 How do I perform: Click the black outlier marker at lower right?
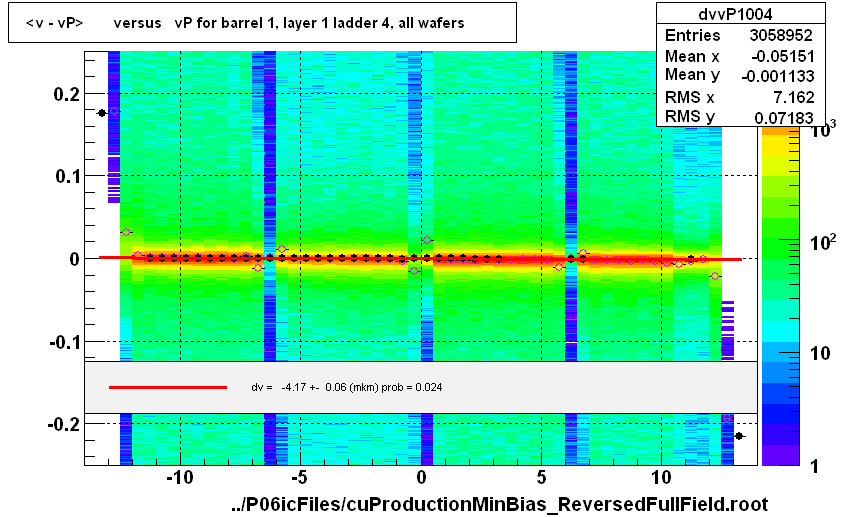pyautogui.click(x=739, y=436)
